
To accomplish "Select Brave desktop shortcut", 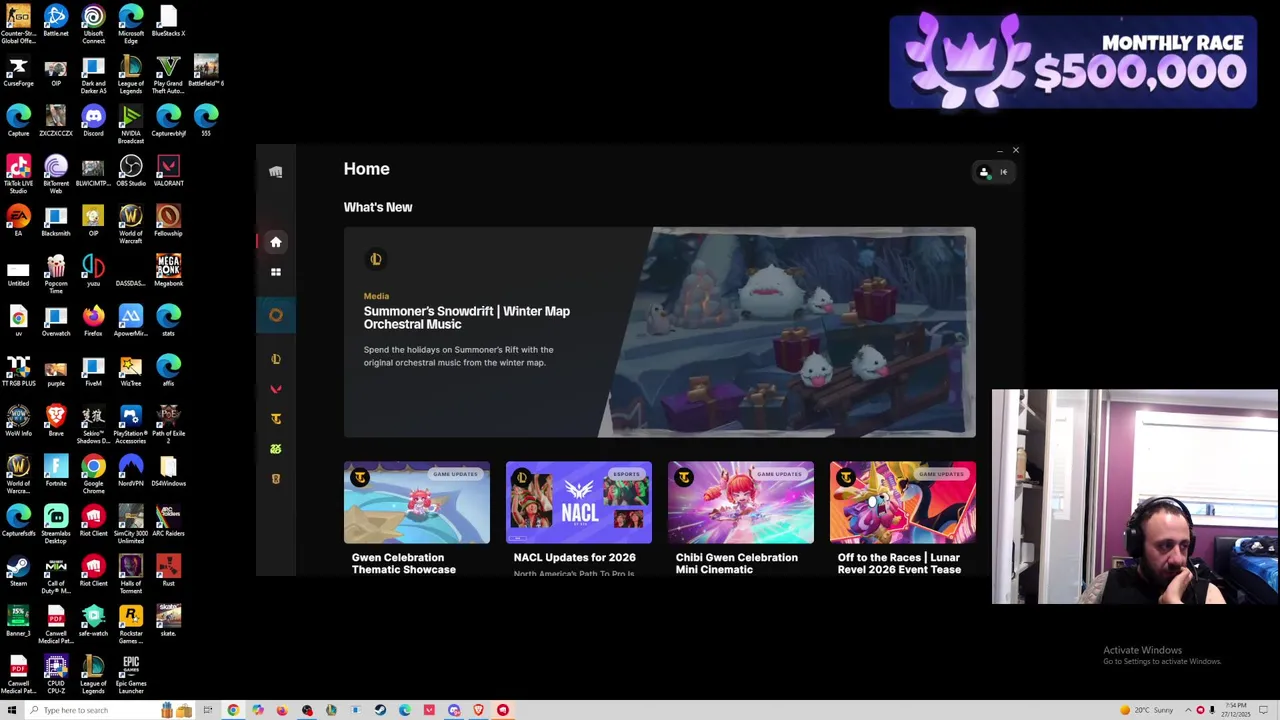I will (56, 421).
